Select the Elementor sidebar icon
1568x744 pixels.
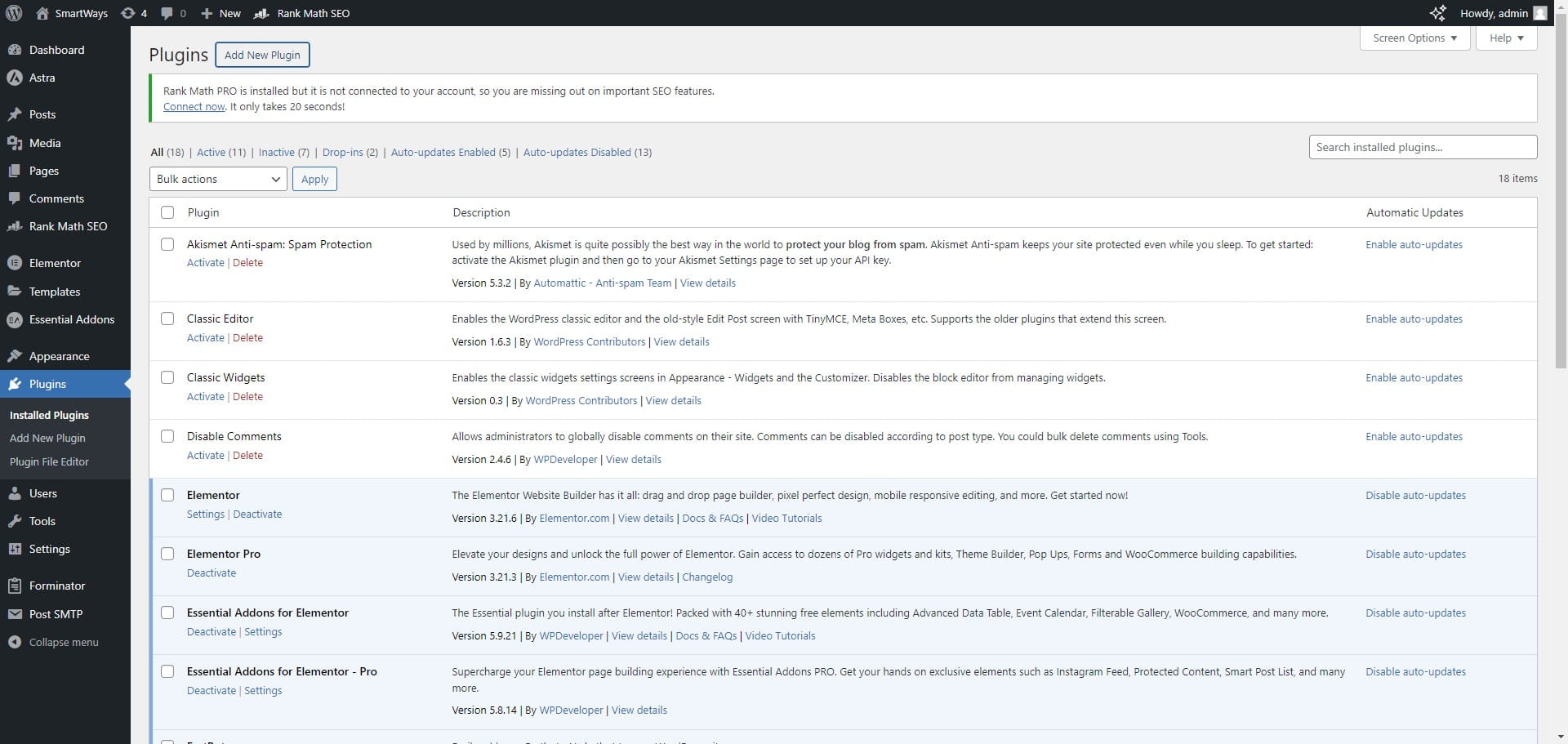(15, 262)
